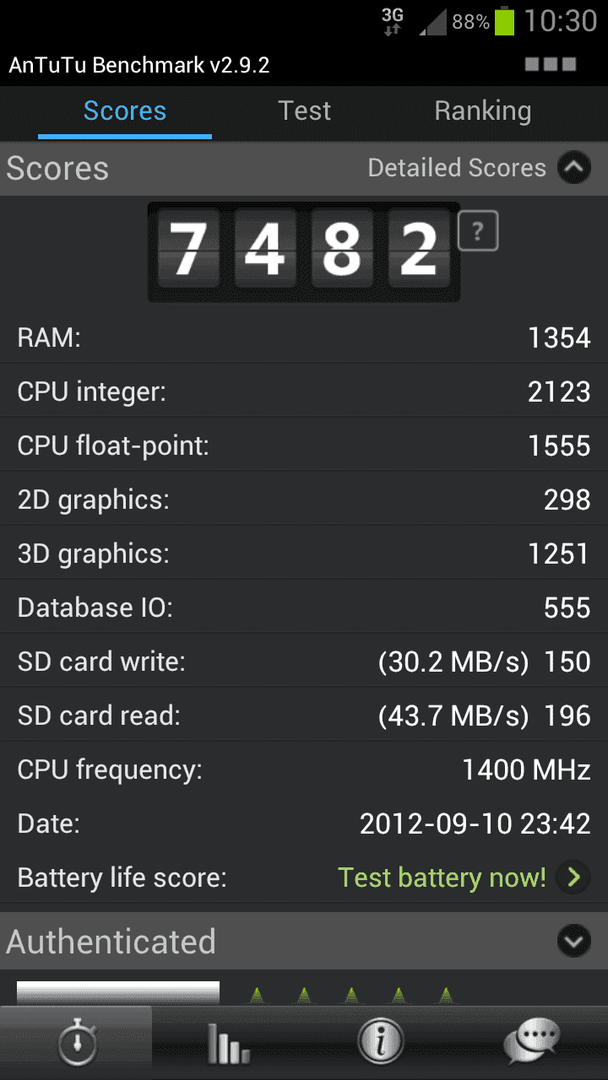Tap the white progress bar under Authenticated
Screen dimensions: 608x1080
coord(118,993)
